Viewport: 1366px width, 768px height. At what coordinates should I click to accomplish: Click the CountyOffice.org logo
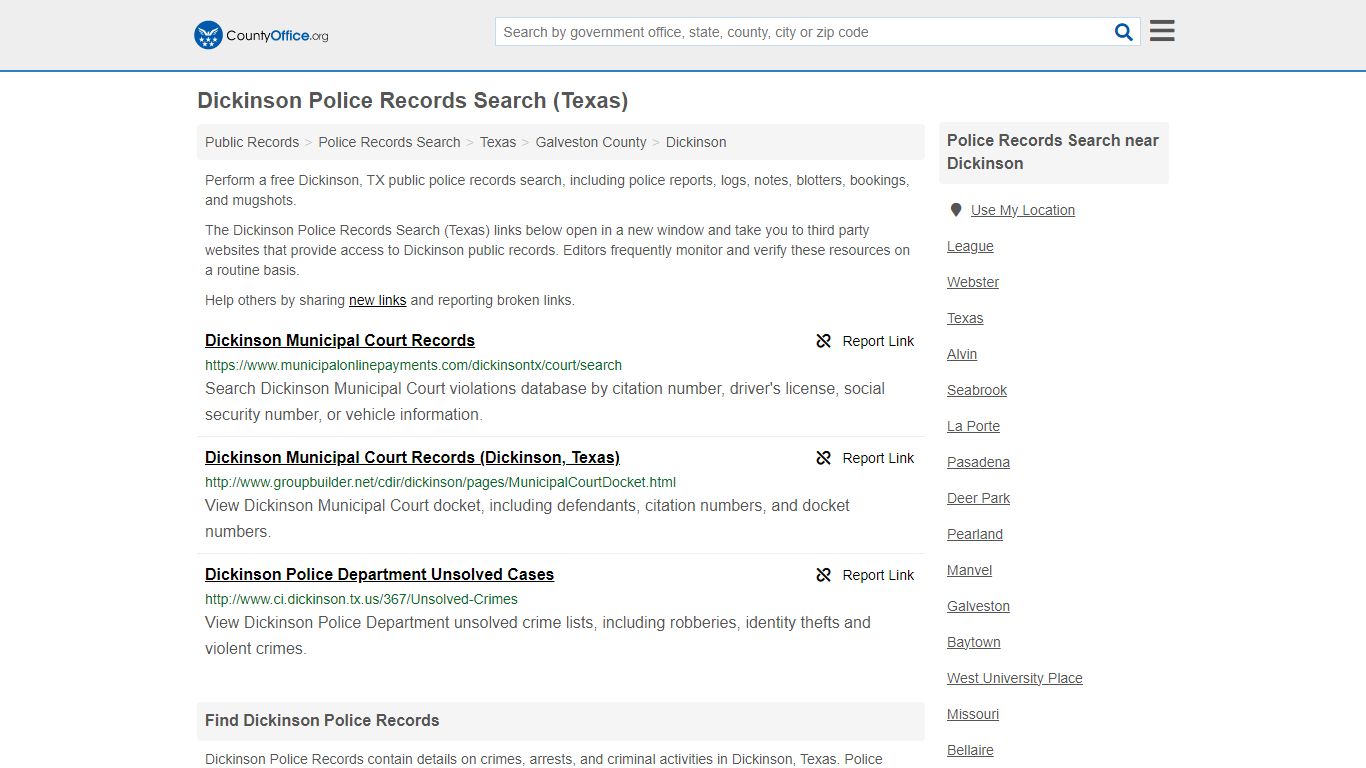click(x=261, y=35)
